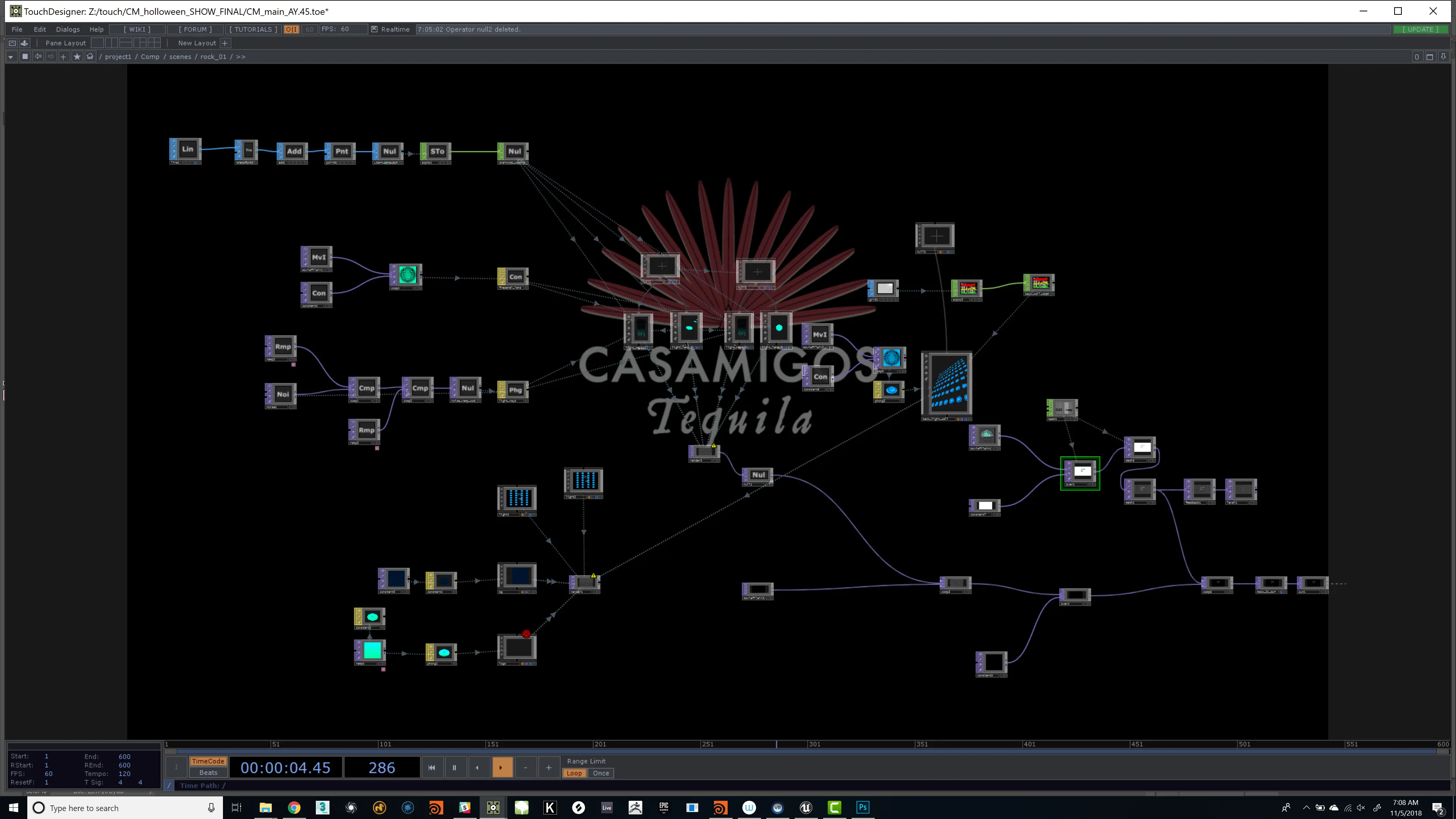
Task: Click the Time Path slash button
Action: tap(169, 786)
